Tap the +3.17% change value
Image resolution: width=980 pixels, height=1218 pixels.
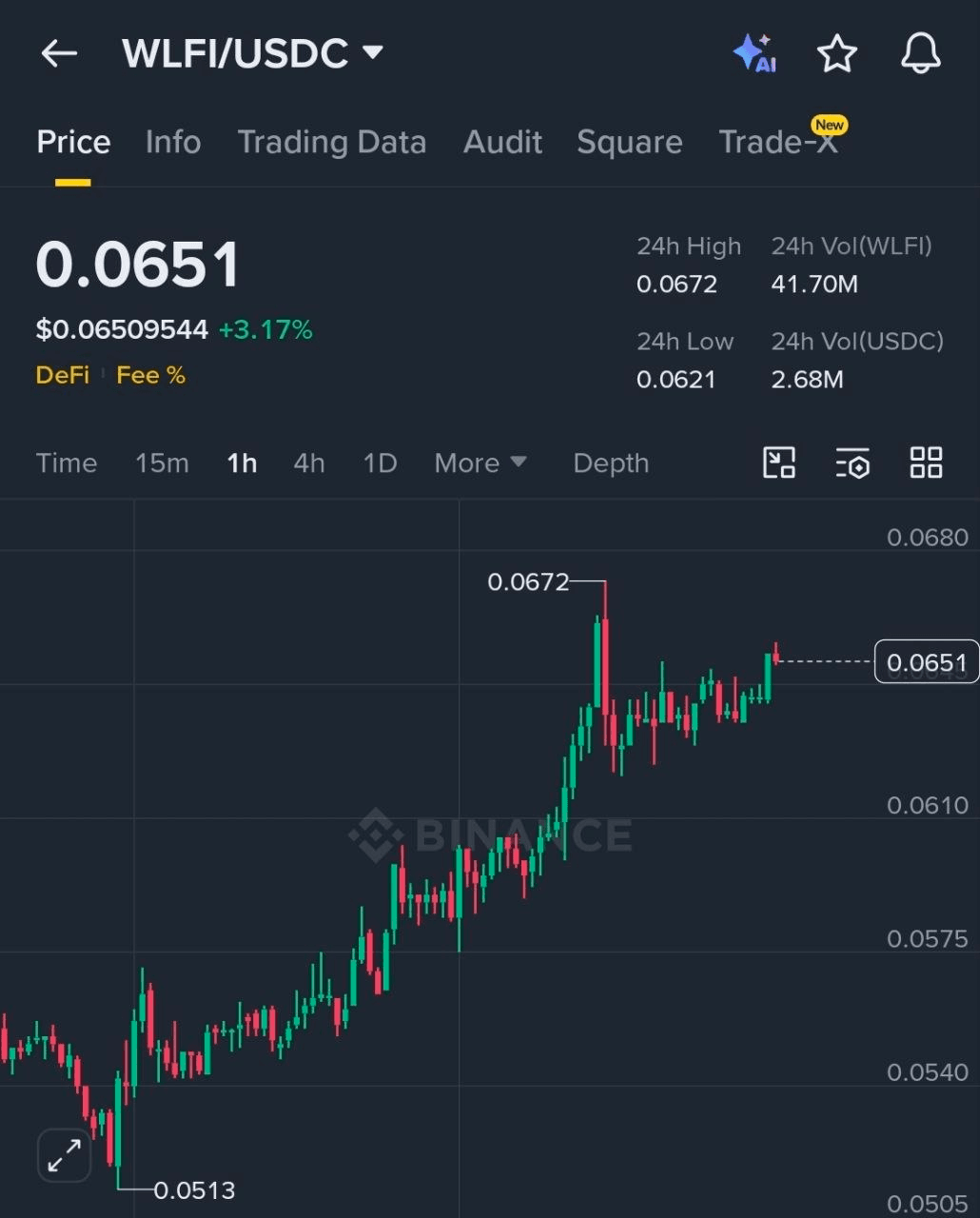click(x=265, y=330)
